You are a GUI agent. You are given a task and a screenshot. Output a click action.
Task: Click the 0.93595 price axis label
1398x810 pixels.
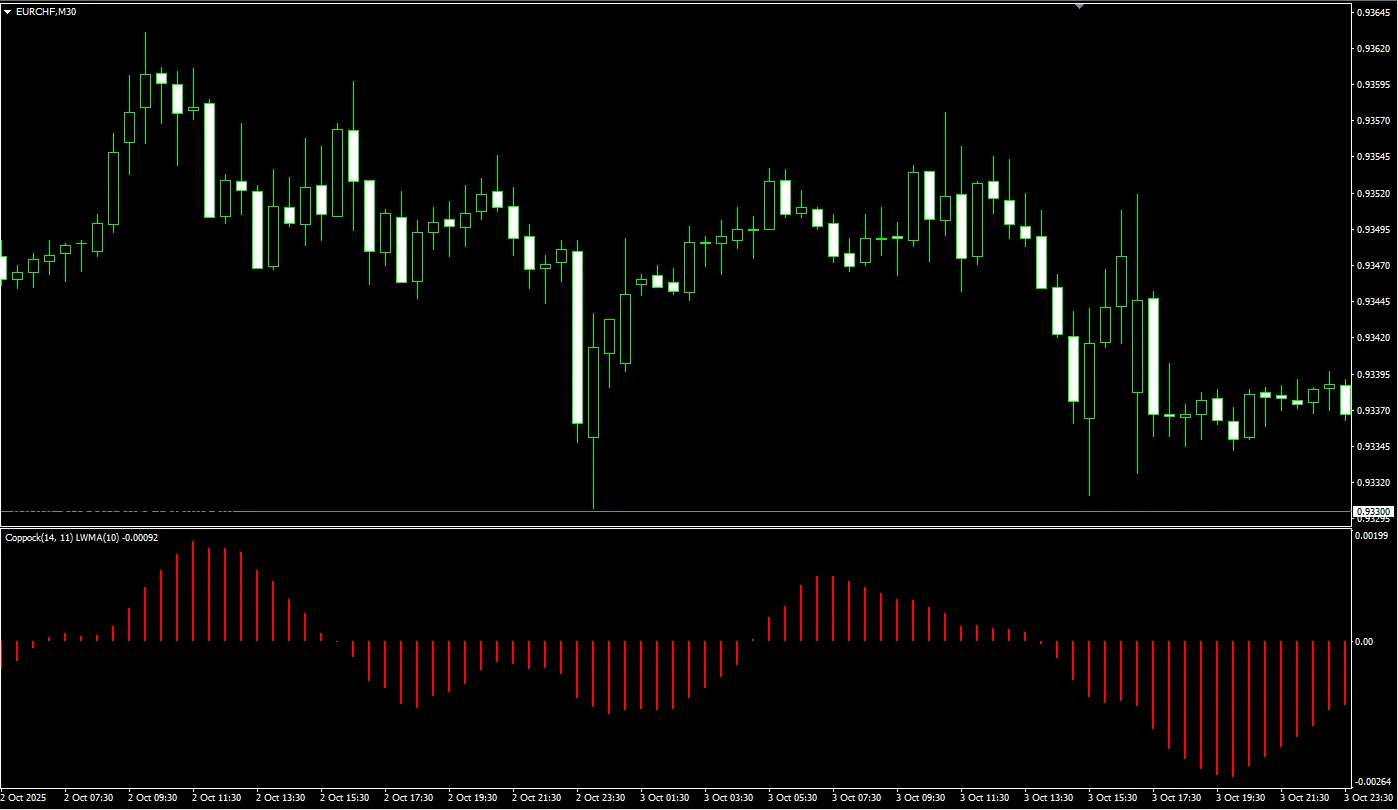[1374, 84]
